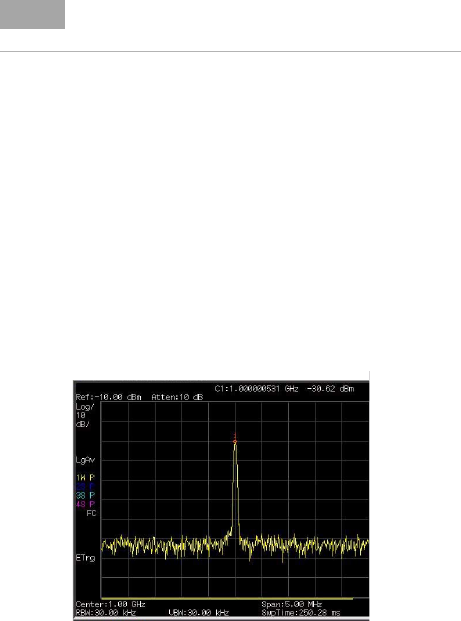Screen dimensions: 461x621
Task: Click the Center:1.00 GHz frequency label
Action: pyautogui.click(x=110, y=604)
